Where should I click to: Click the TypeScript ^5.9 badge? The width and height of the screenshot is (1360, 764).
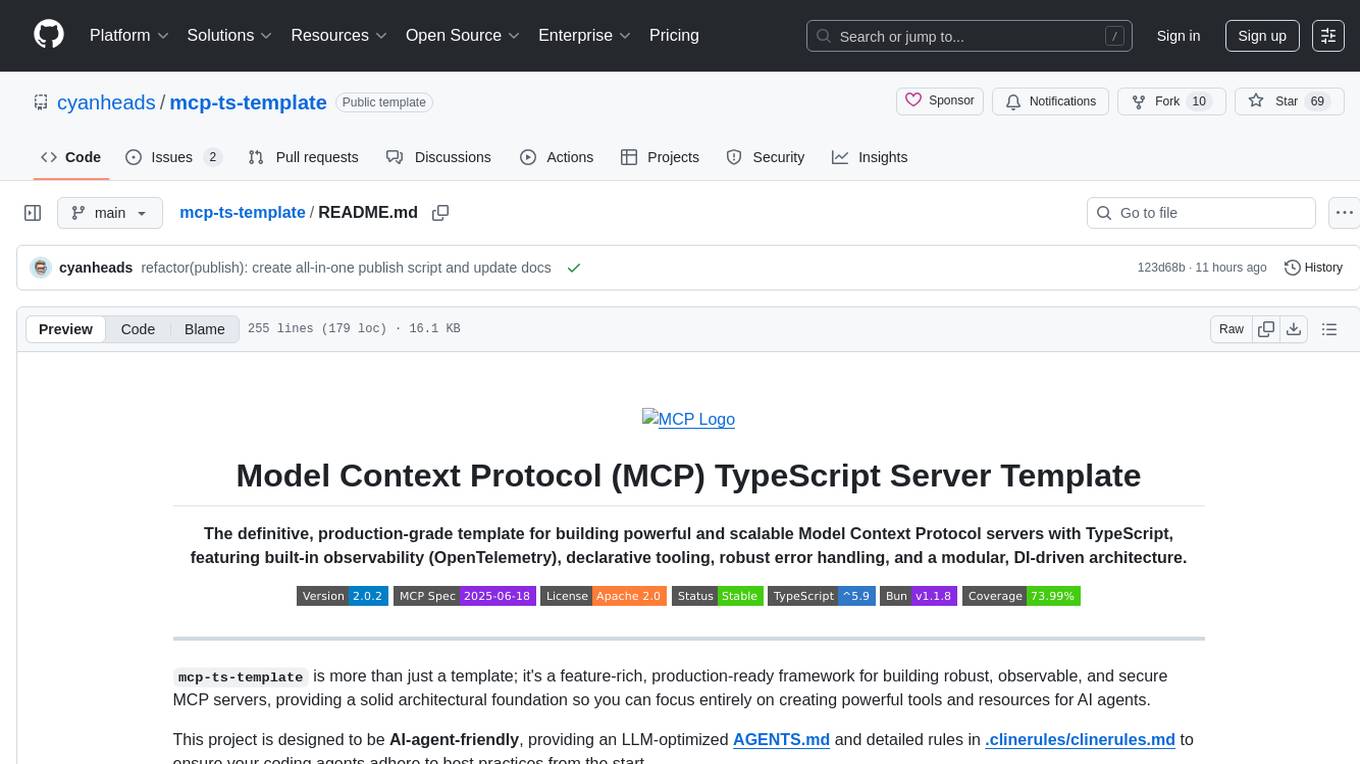click(x=822, y=596)
